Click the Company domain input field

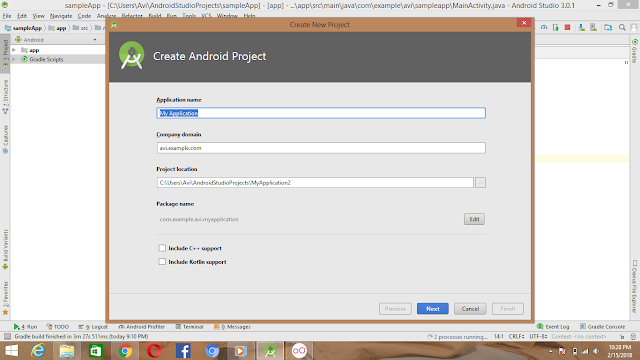321,148
